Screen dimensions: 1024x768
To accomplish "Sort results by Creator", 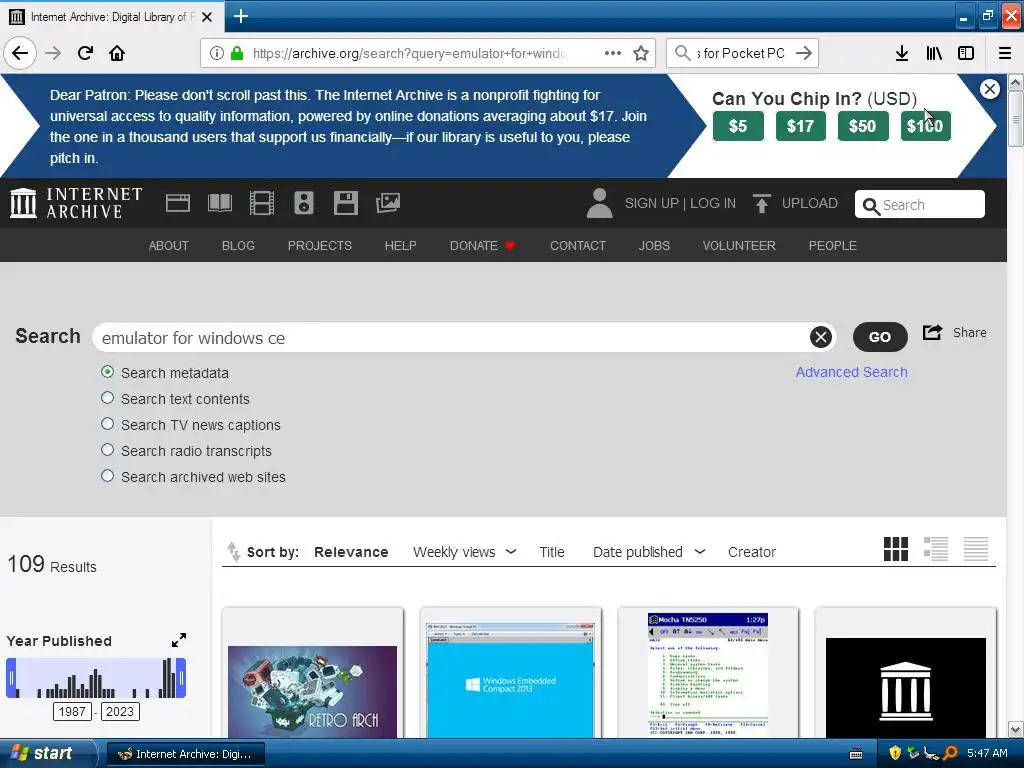I will (752, 552).
